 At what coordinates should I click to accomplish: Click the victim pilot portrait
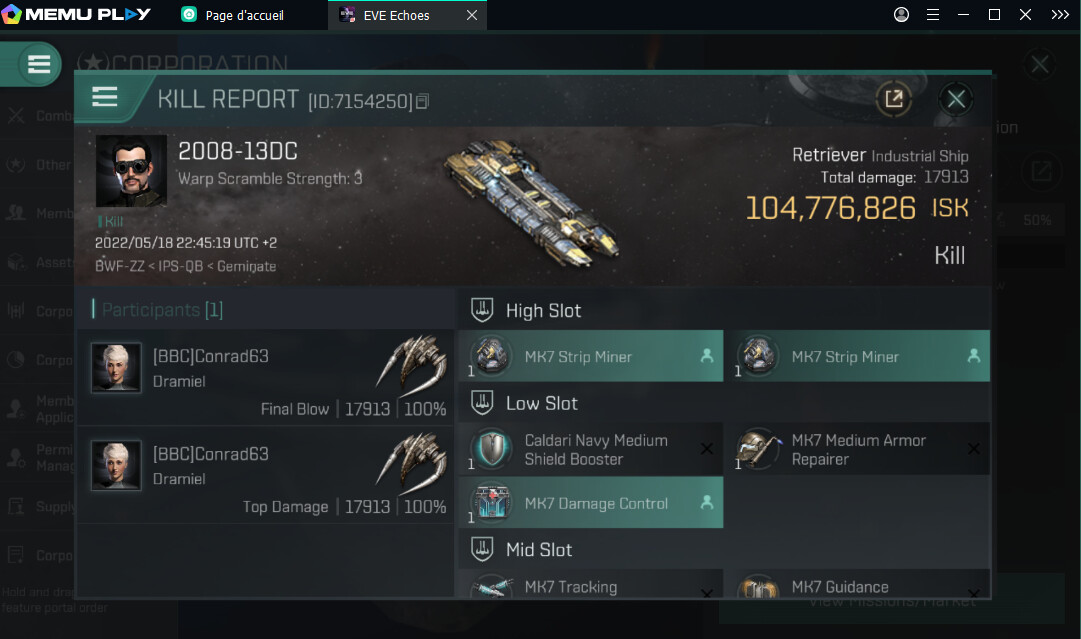[x=131, y=171]
